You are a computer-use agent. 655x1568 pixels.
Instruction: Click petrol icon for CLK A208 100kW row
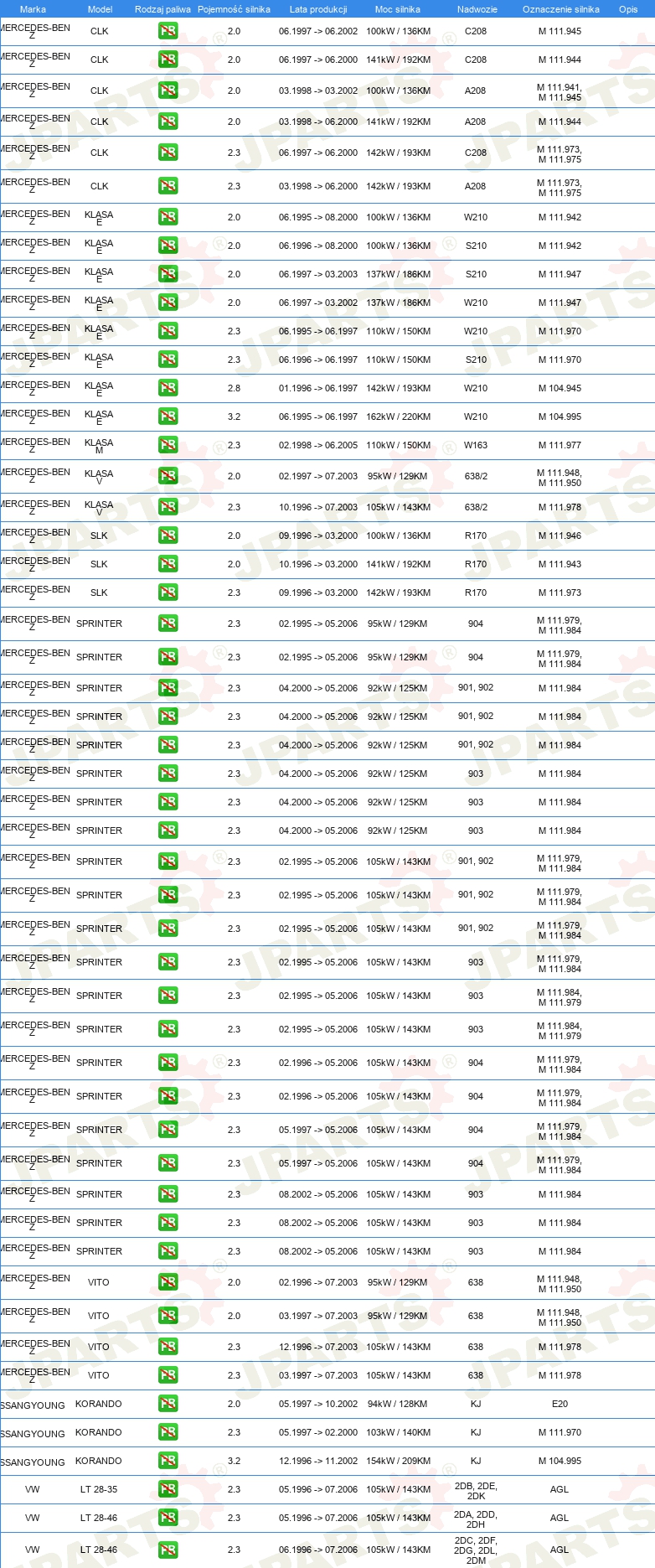168,91
